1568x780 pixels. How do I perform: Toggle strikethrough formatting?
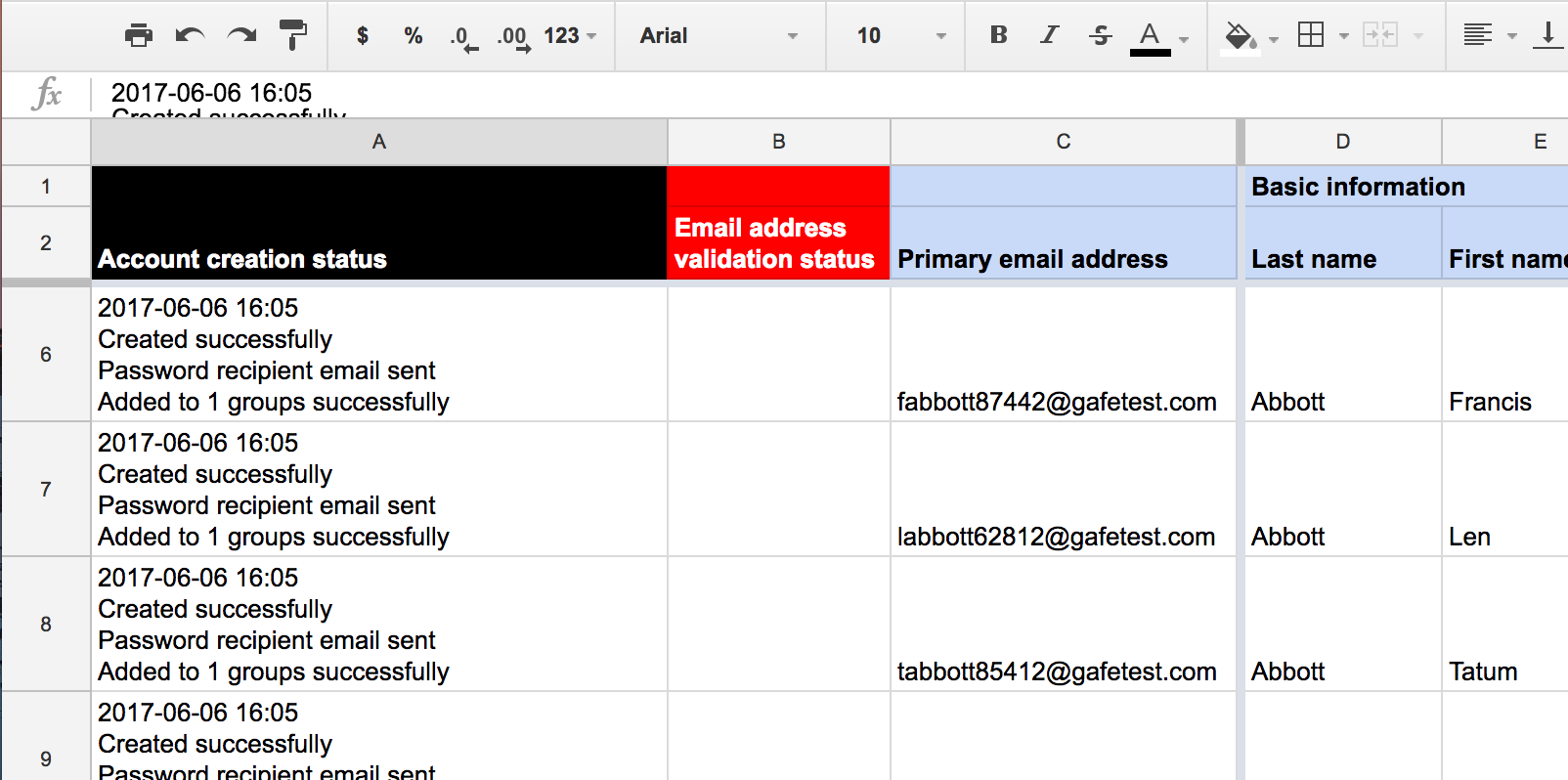click(x=1100, y=35)
